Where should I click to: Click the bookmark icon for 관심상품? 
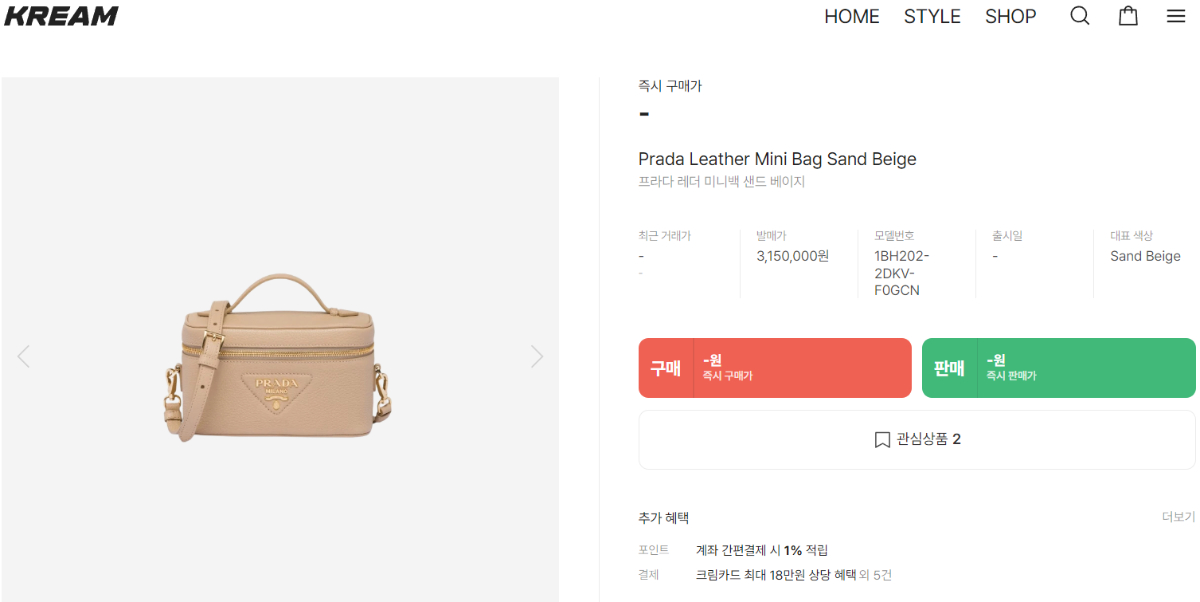(x=882, y=440)
